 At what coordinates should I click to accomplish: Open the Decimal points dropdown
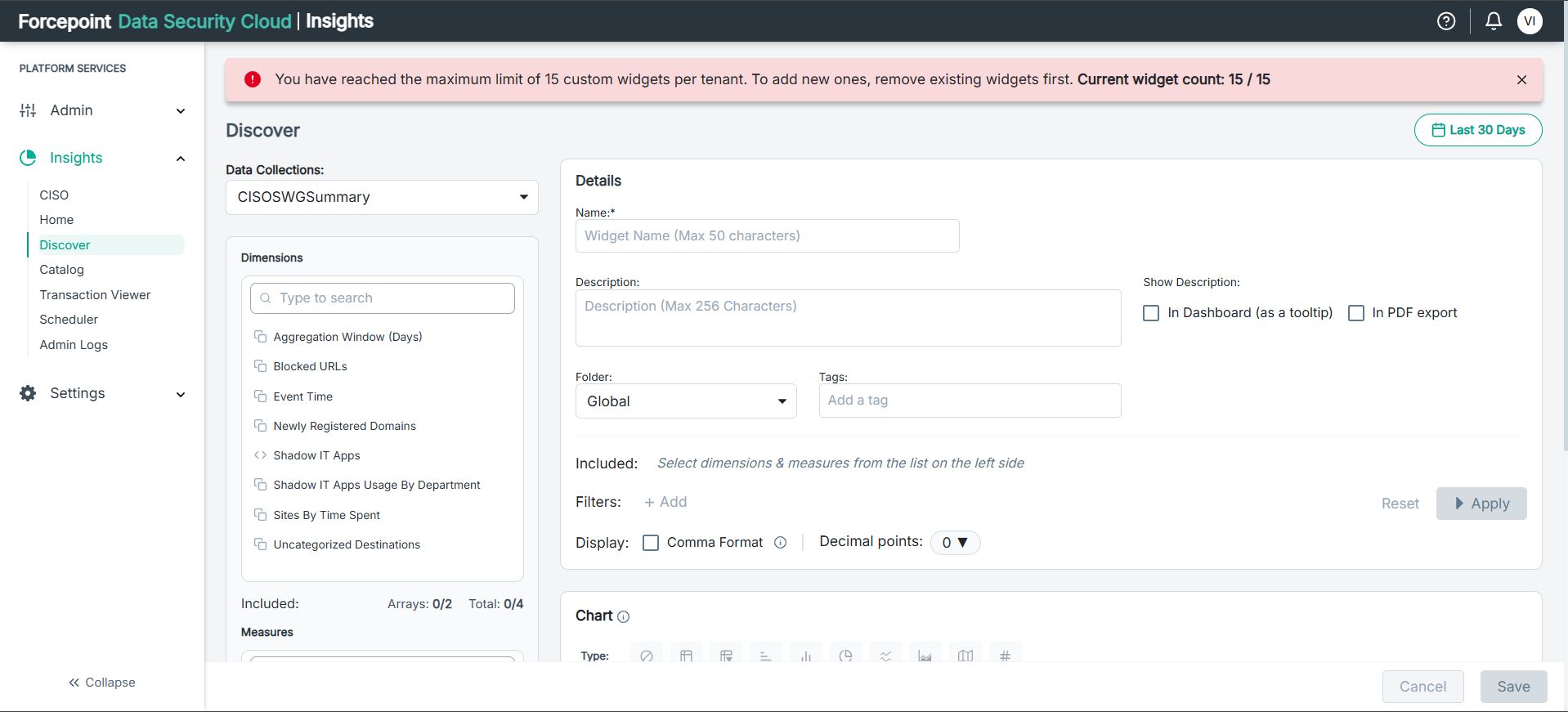pyautogui.click(x=955, y=543)
